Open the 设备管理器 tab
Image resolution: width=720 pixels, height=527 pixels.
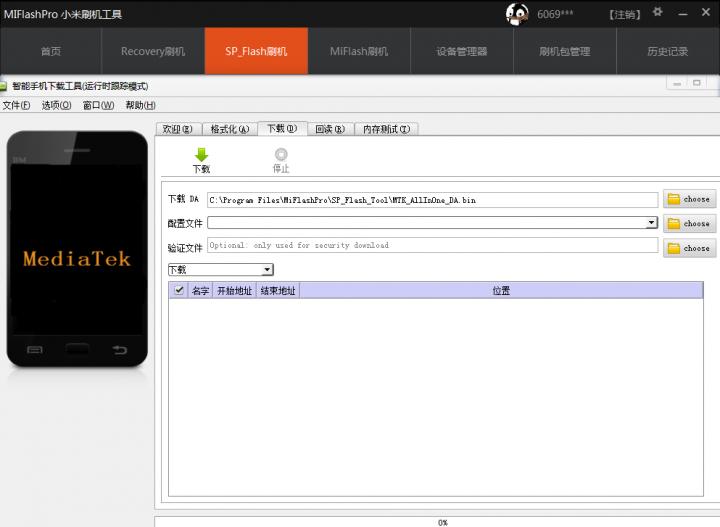pyautogui.click(x=461, y=51)
